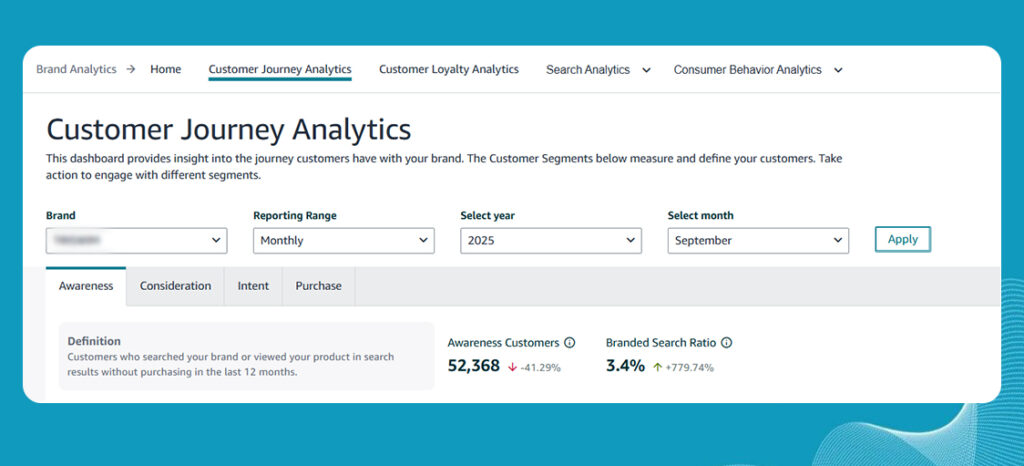Switch to the Consideration tab

[x=175, y=286]
